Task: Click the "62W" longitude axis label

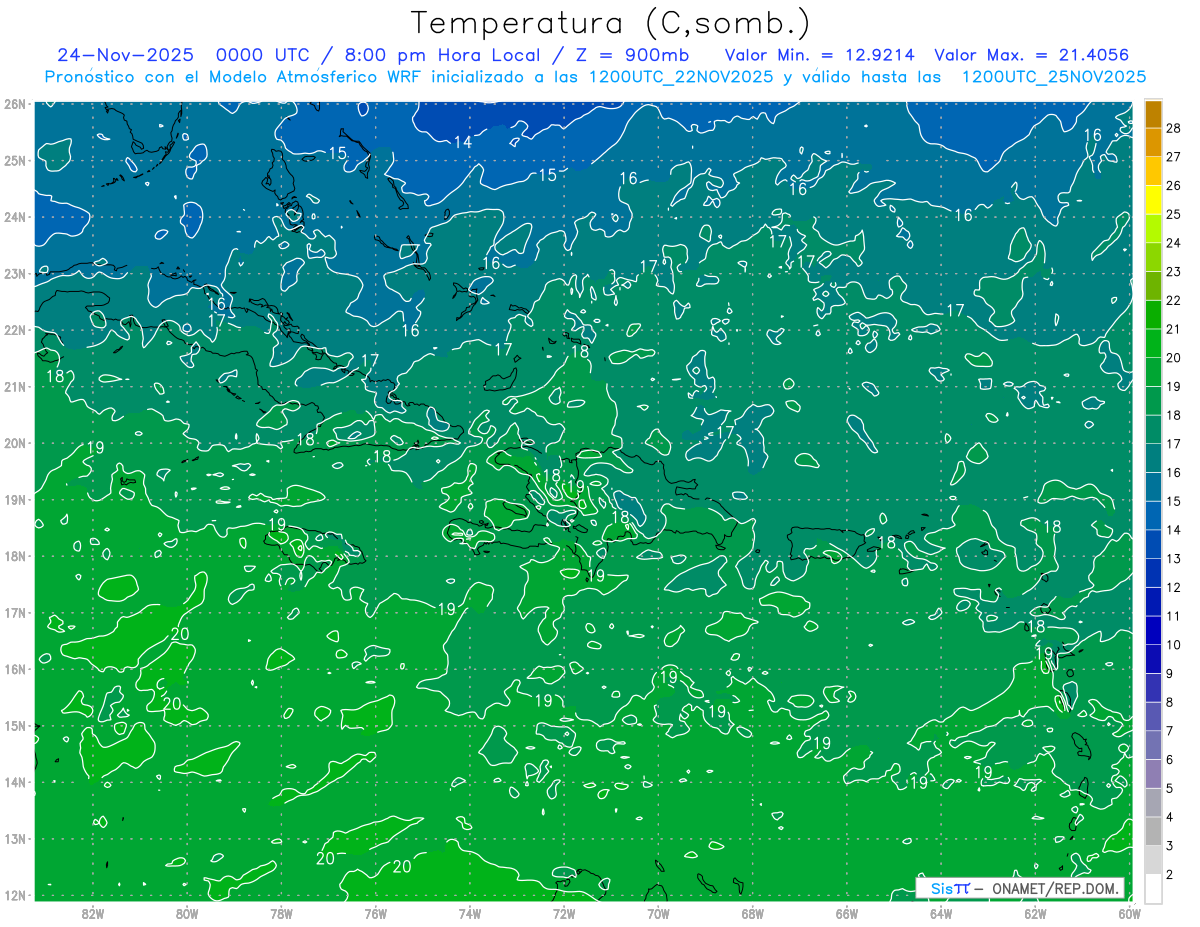Action: pos(1035,913)
